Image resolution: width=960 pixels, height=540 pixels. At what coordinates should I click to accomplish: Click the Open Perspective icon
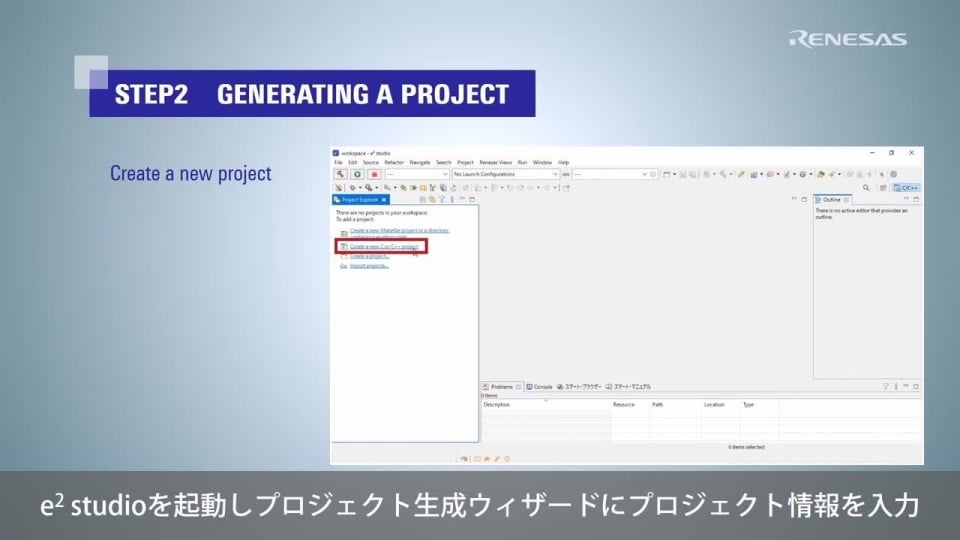(883, 188)
